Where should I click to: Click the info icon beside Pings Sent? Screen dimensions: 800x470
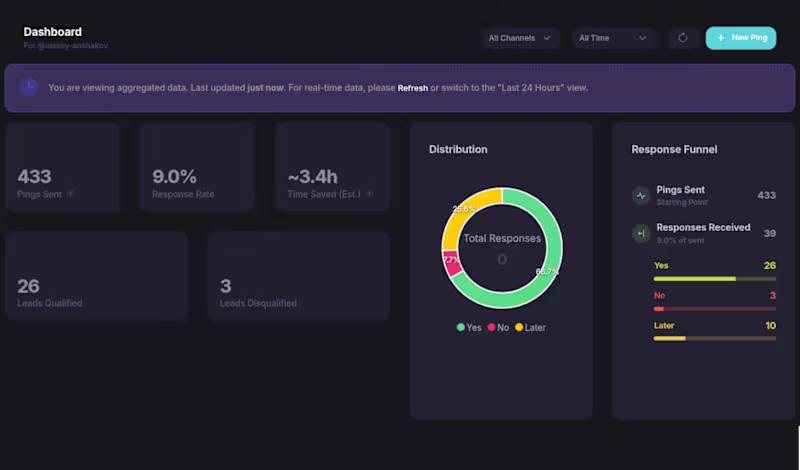[x=71, y=194]
